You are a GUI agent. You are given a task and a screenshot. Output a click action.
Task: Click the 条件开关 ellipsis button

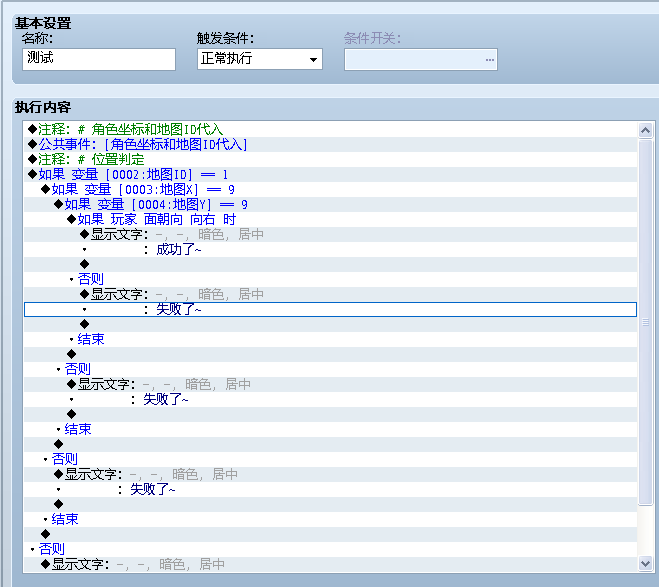[x=490, y=60]
